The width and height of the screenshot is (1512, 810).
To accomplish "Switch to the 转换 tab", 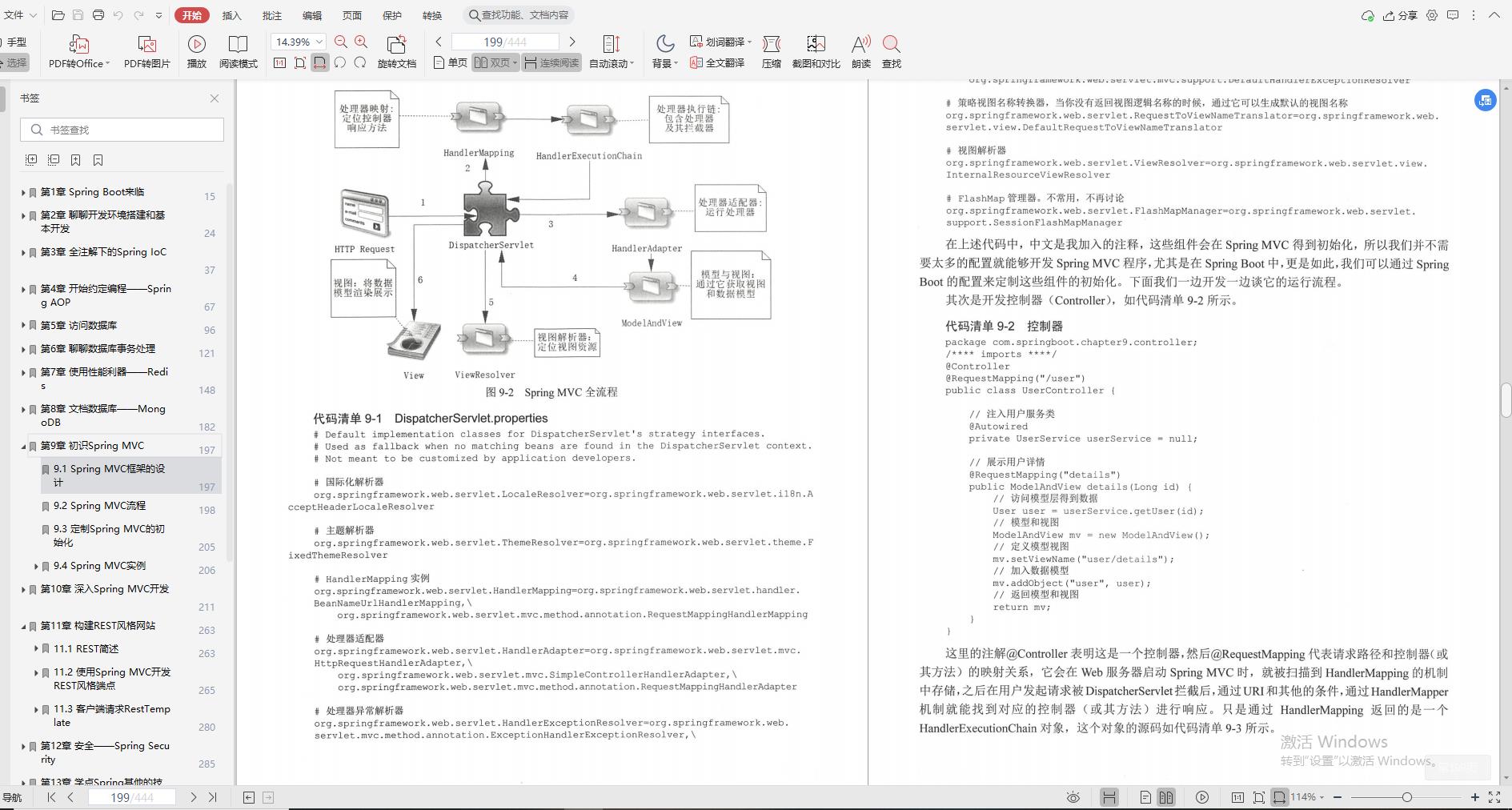I will click(x=432, y=15).
